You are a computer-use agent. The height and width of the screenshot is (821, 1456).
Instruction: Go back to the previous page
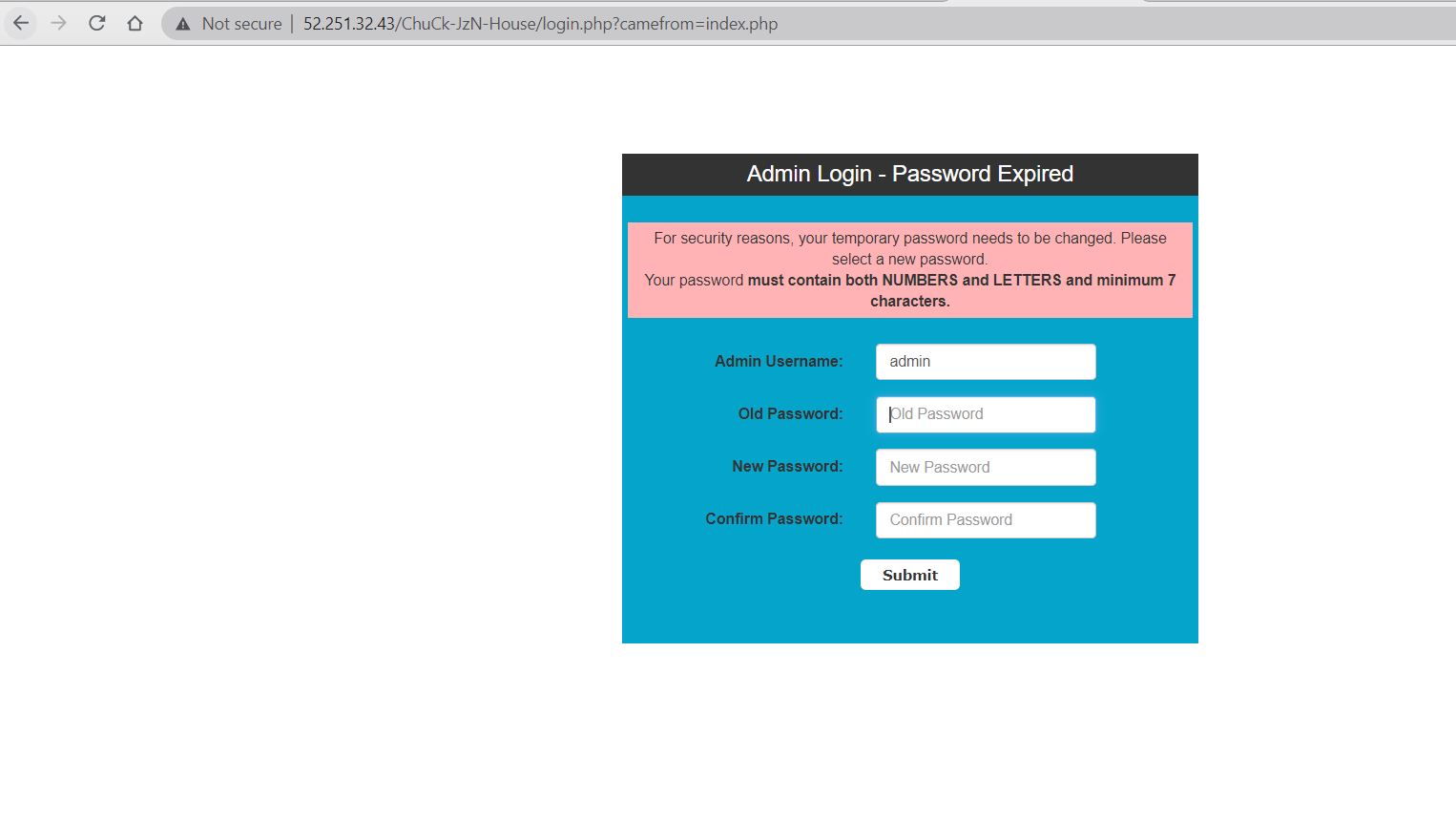click(x=21, y=23)
